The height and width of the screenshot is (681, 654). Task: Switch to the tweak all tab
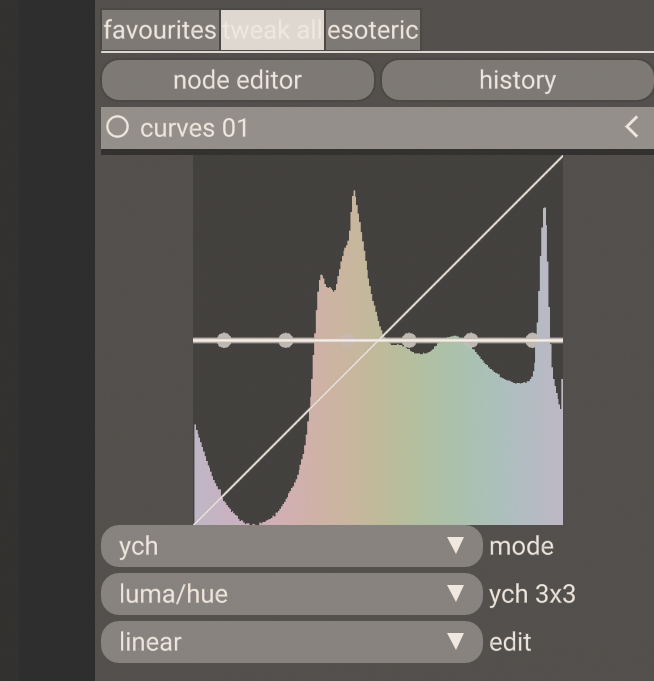click(272, 30)
